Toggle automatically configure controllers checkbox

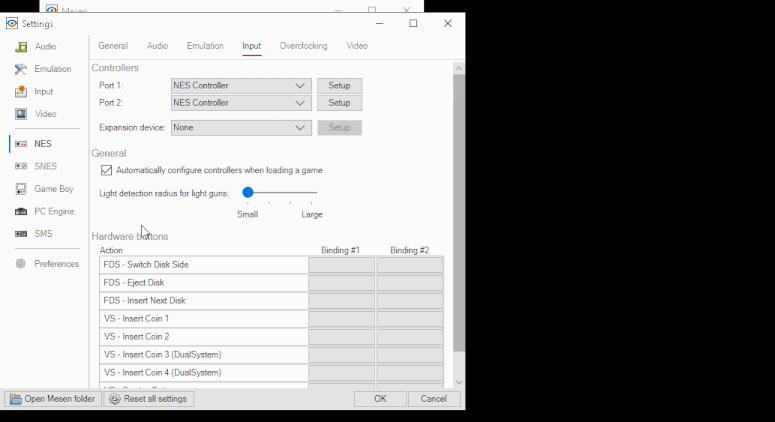click(107, 171)
